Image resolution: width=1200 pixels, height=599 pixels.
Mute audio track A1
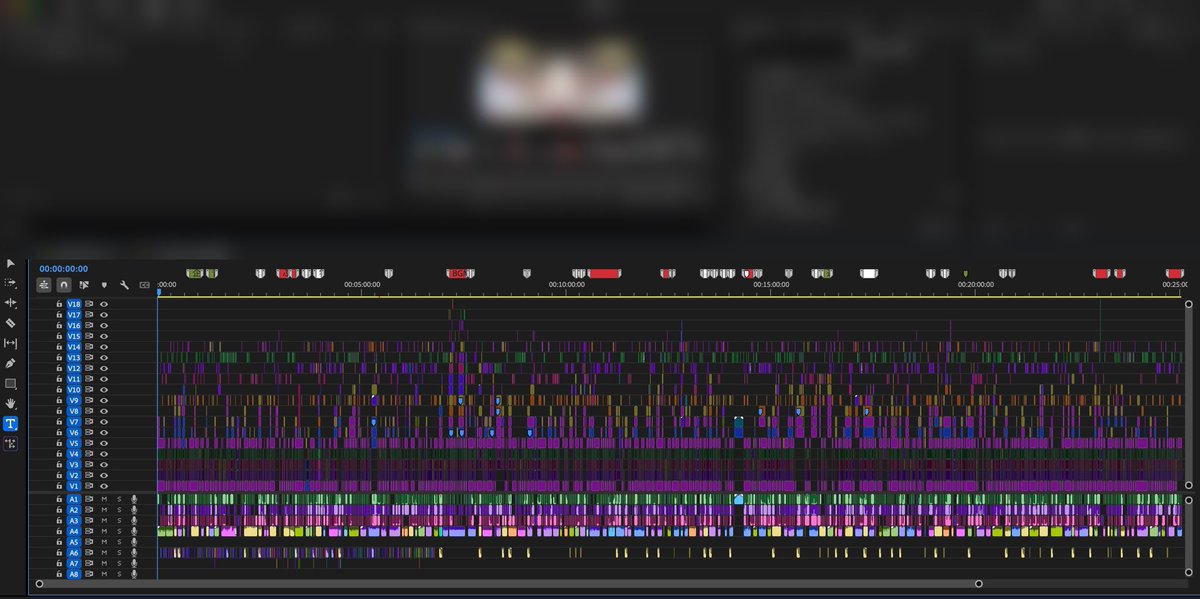click(104, 499)
